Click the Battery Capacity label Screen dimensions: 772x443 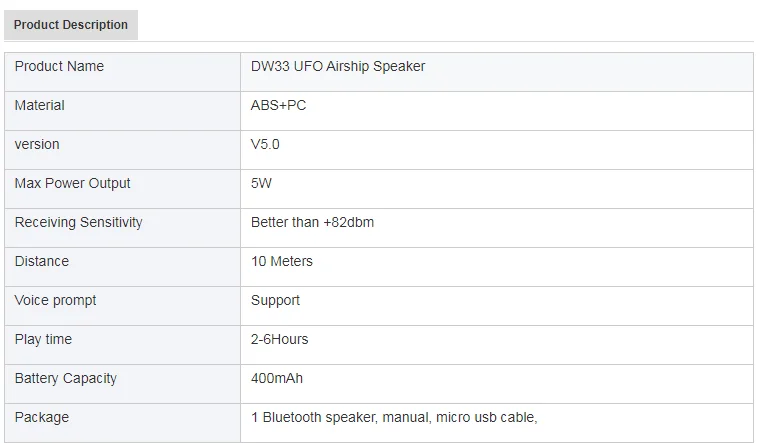click(65, 379)
